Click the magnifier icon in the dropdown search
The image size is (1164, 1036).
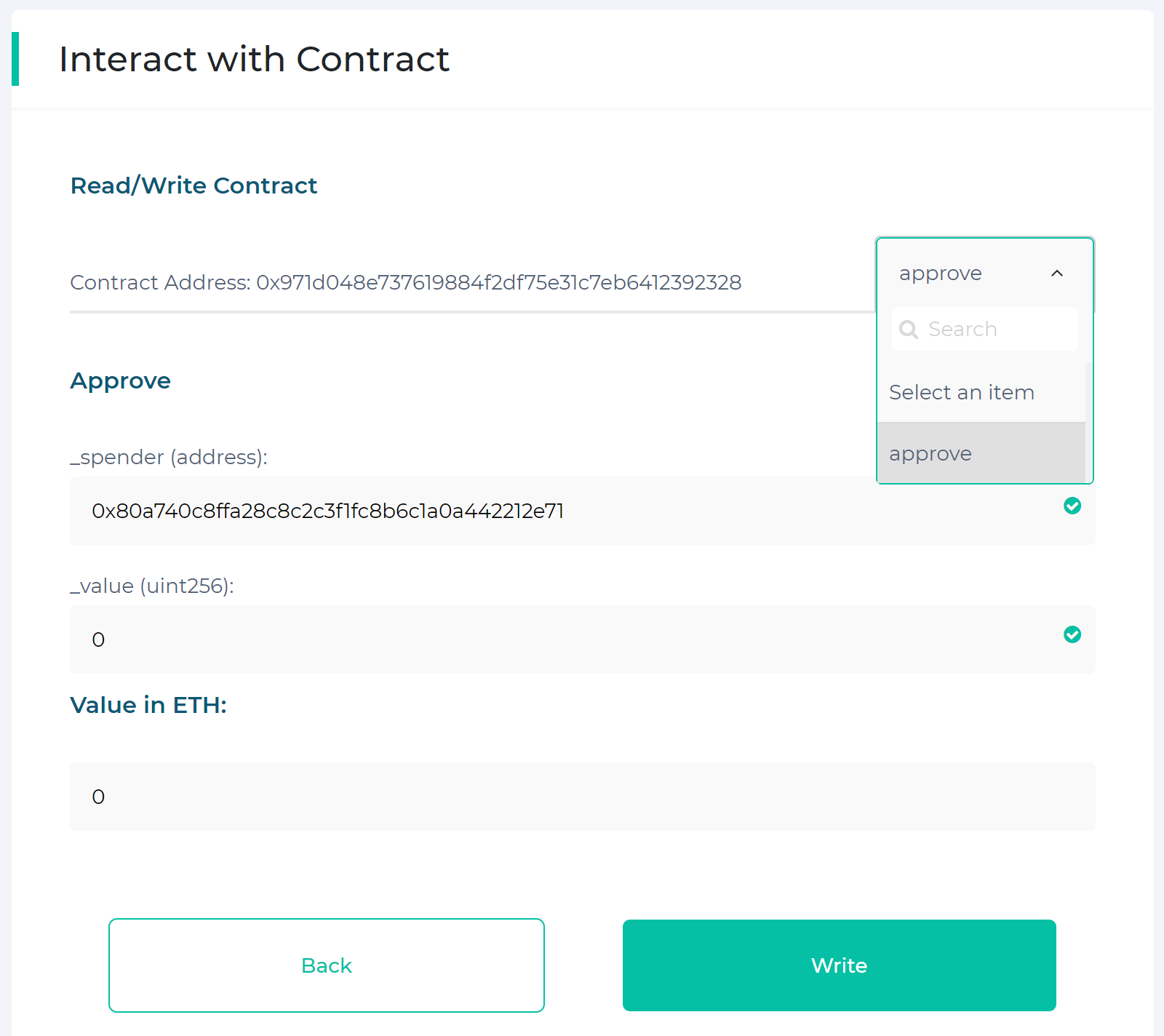point(909,330)
